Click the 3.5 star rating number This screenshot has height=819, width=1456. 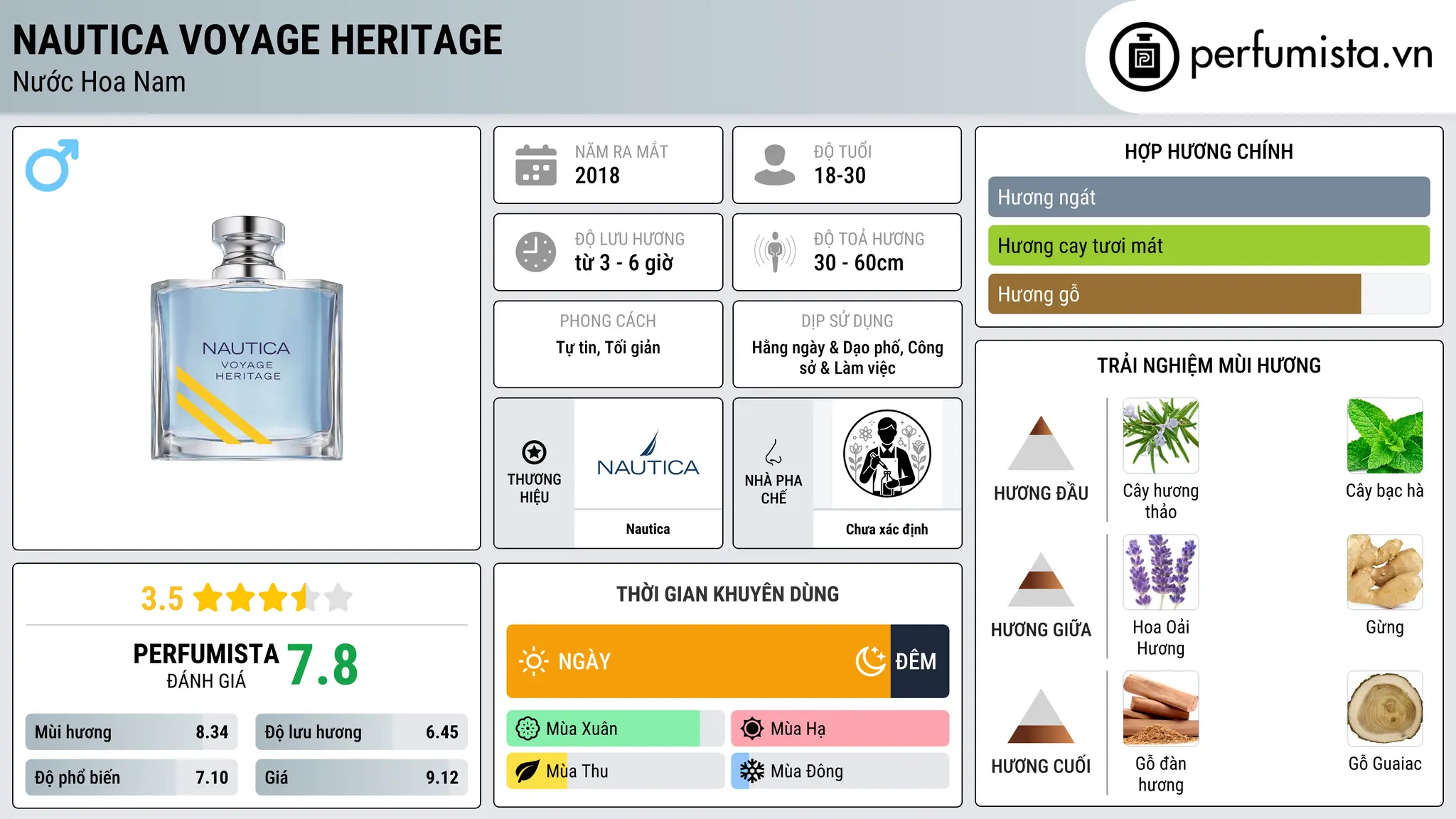click(x=162, y=599)
